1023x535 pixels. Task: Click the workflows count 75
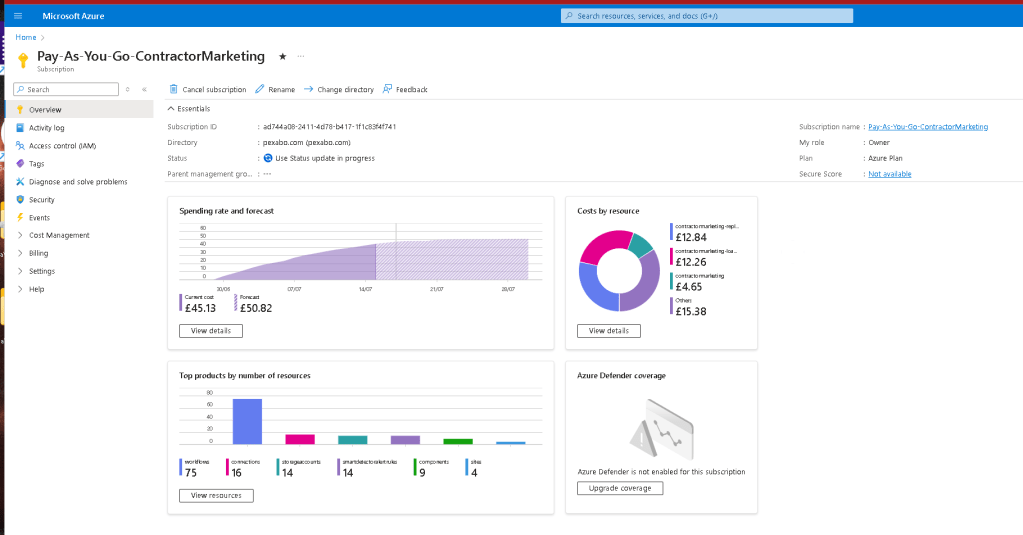(x=191, y=472)
